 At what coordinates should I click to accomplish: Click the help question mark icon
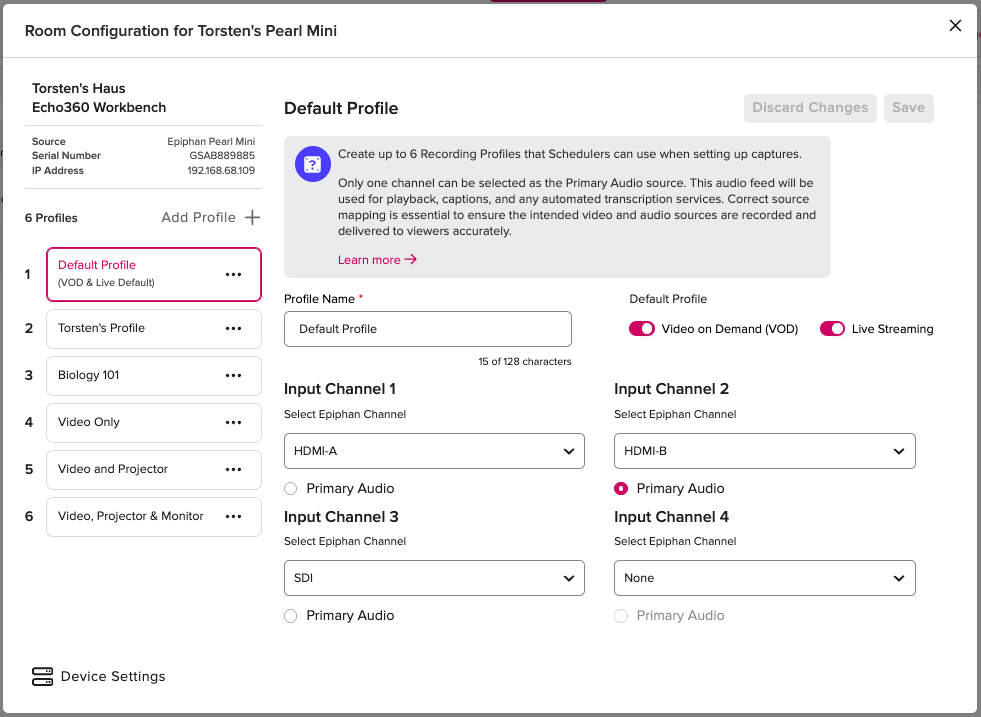(x=312, y=164)
